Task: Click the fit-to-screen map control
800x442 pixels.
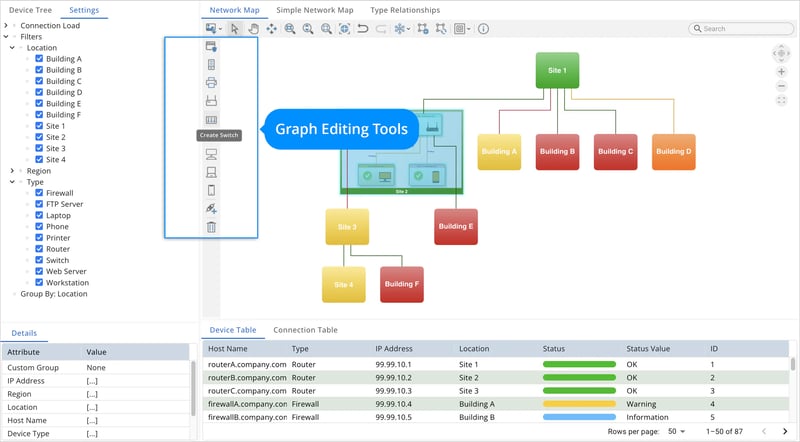Action: (781, 101)
